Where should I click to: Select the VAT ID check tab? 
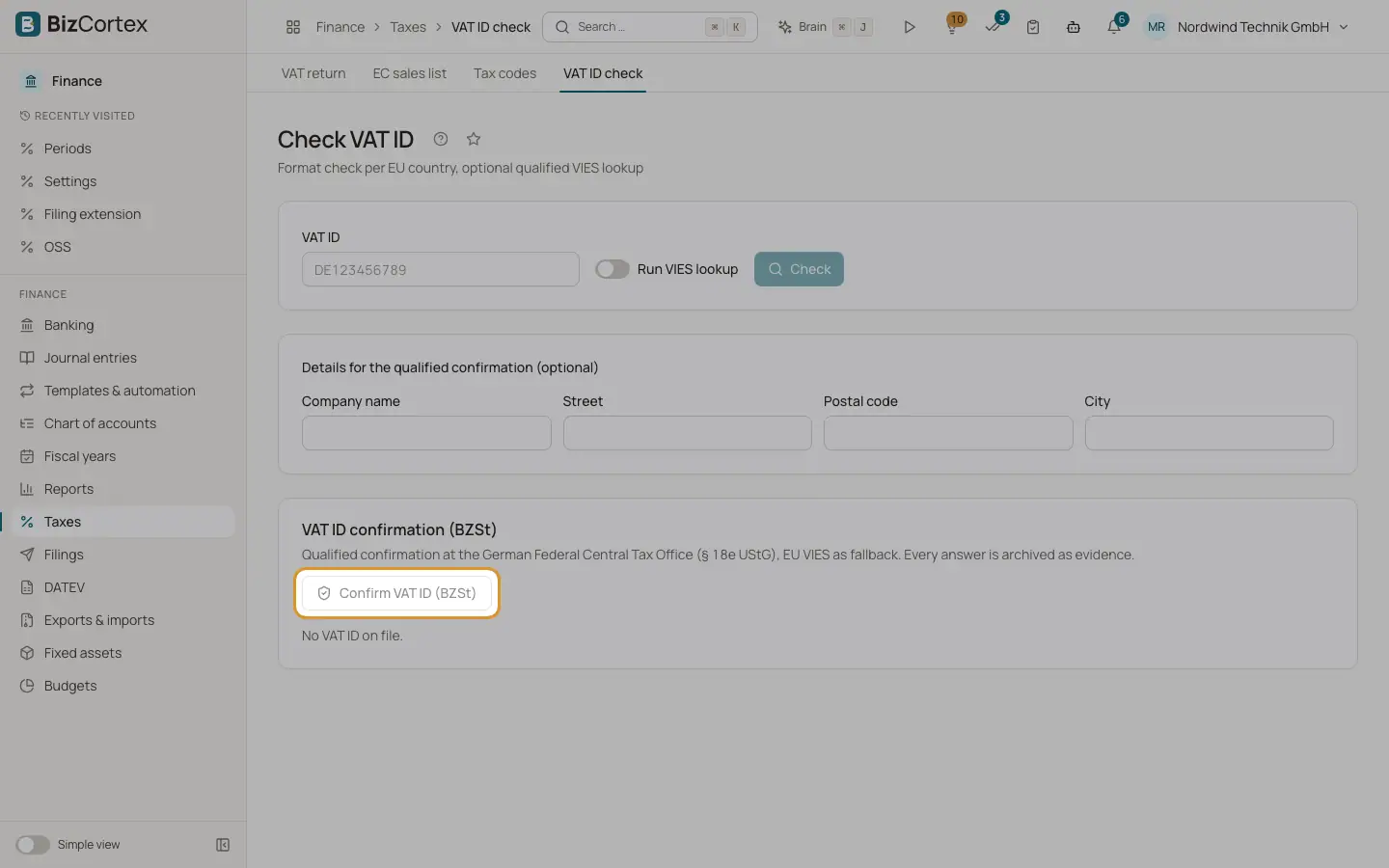point(603,73)
